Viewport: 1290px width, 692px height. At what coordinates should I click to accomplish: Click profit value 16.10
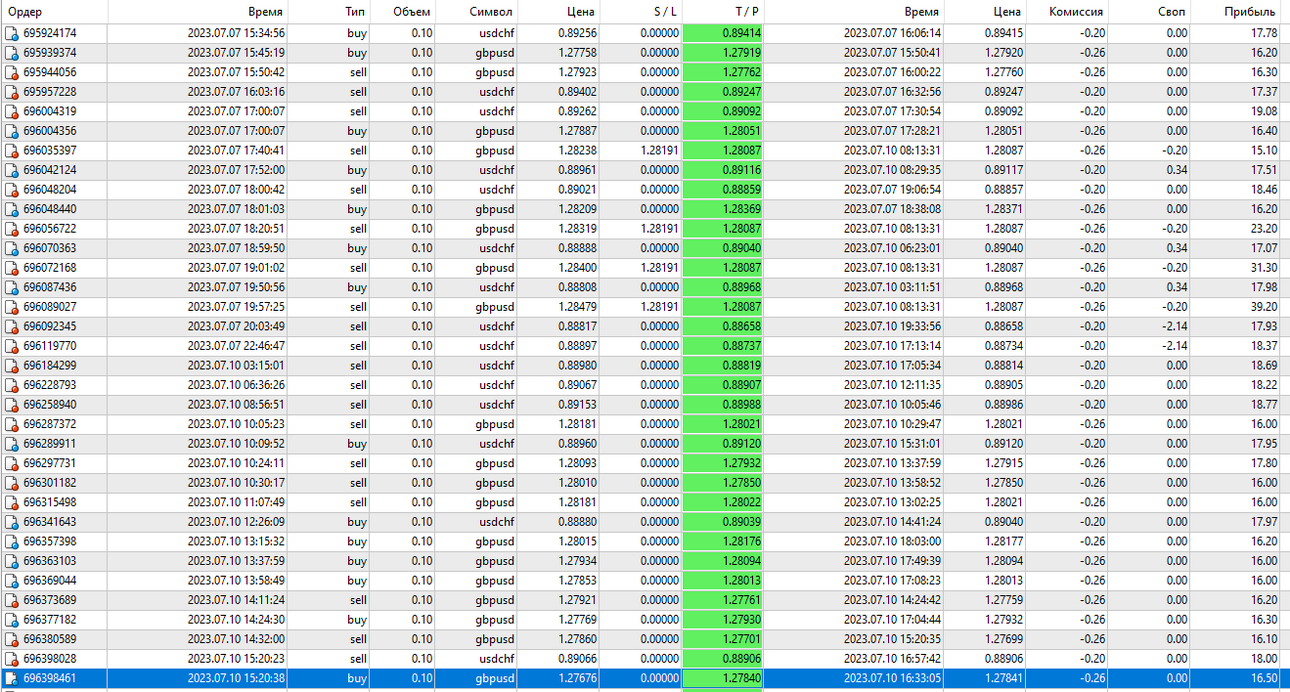[1263, 639]
